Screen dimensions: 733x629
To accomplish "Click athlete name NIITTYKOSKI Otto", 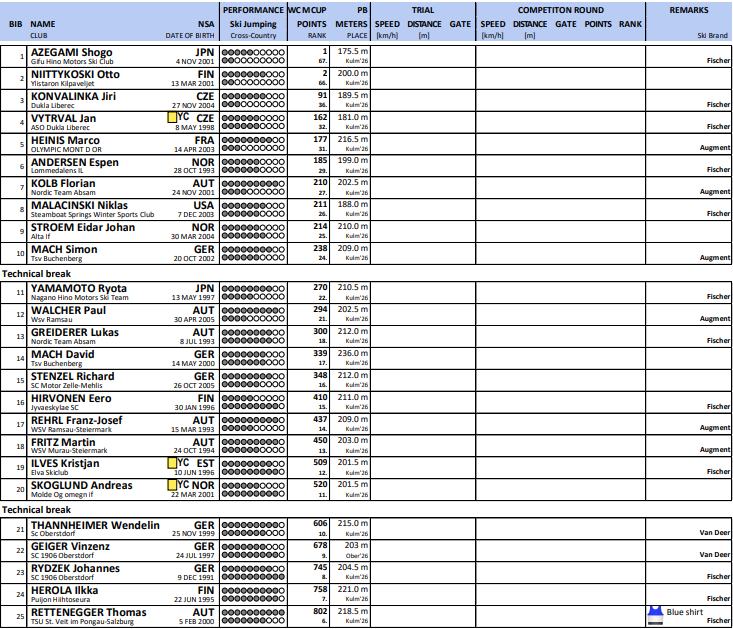I will point(75,74).
